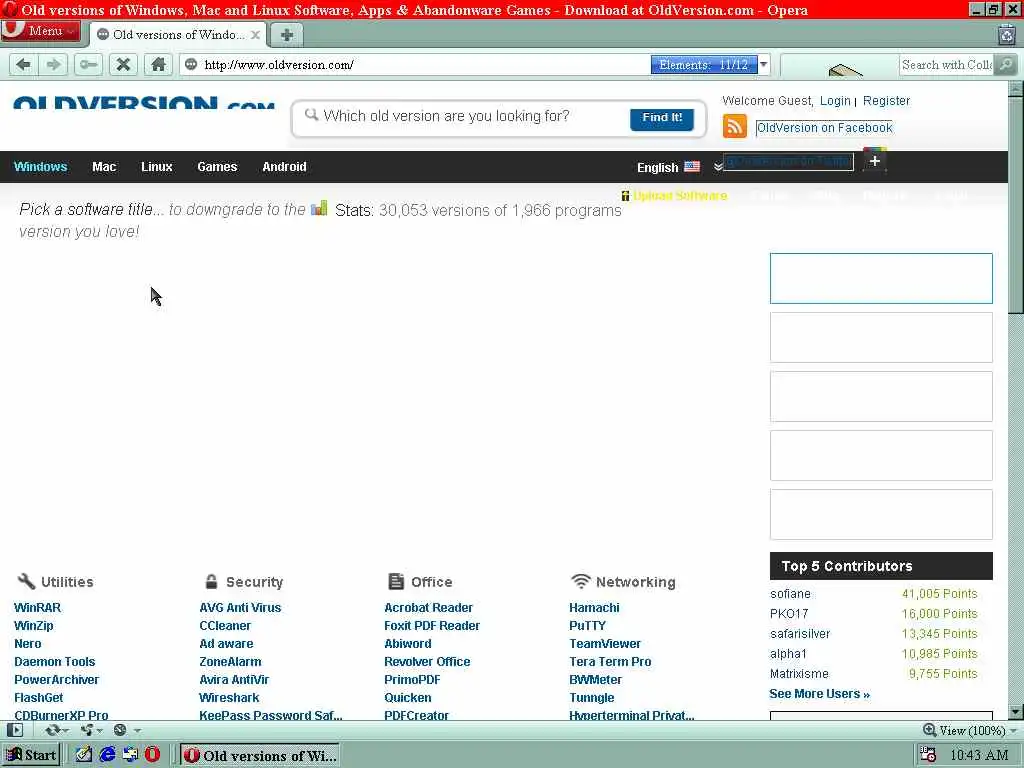Viewport: 1024px width, 768px height.
Task: Open the Acrobat Reader link
Action: coord(428,607)
